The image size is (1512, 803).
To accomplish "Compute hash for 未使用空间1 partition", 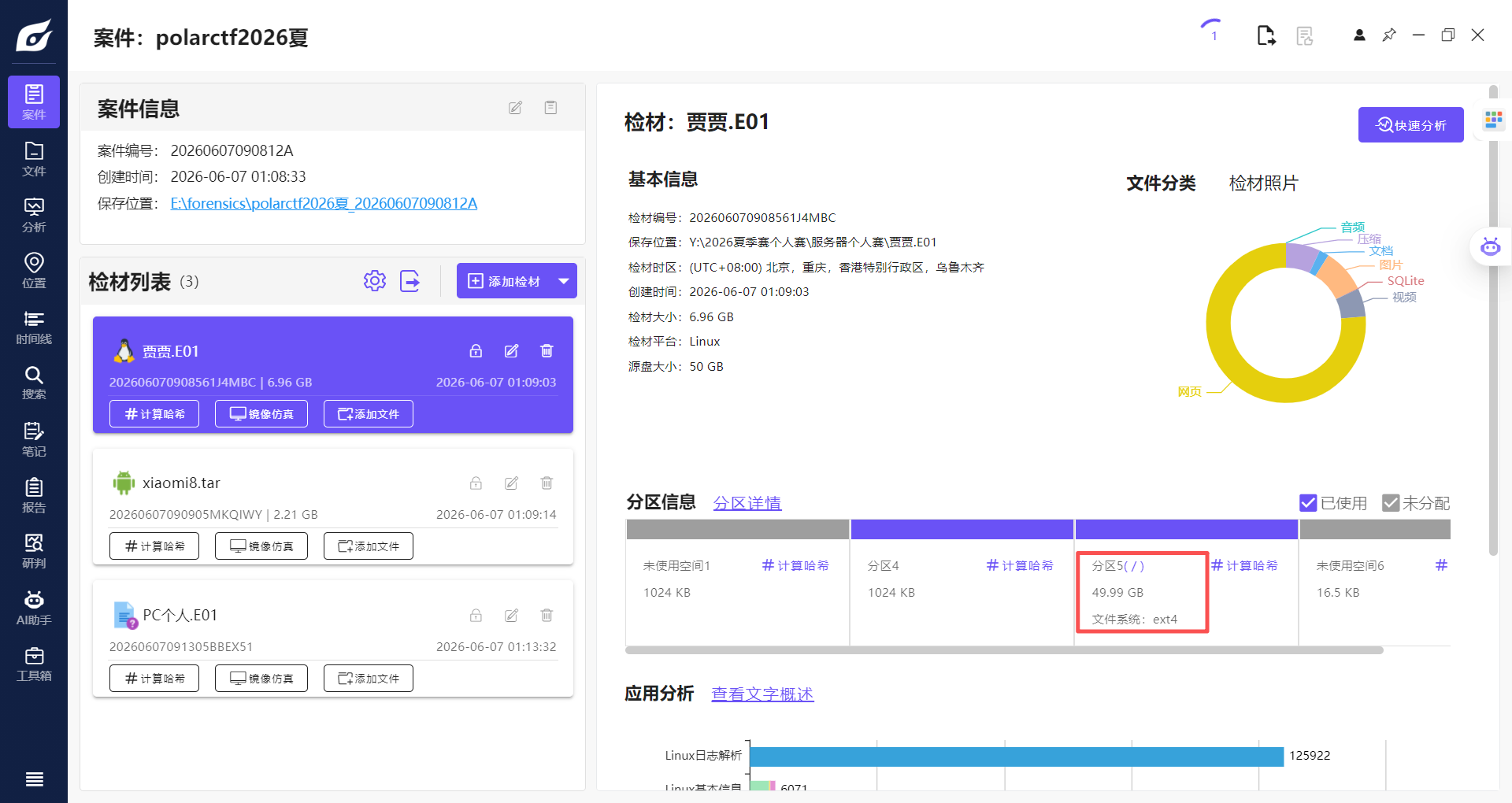I will (x=795, y=565).
